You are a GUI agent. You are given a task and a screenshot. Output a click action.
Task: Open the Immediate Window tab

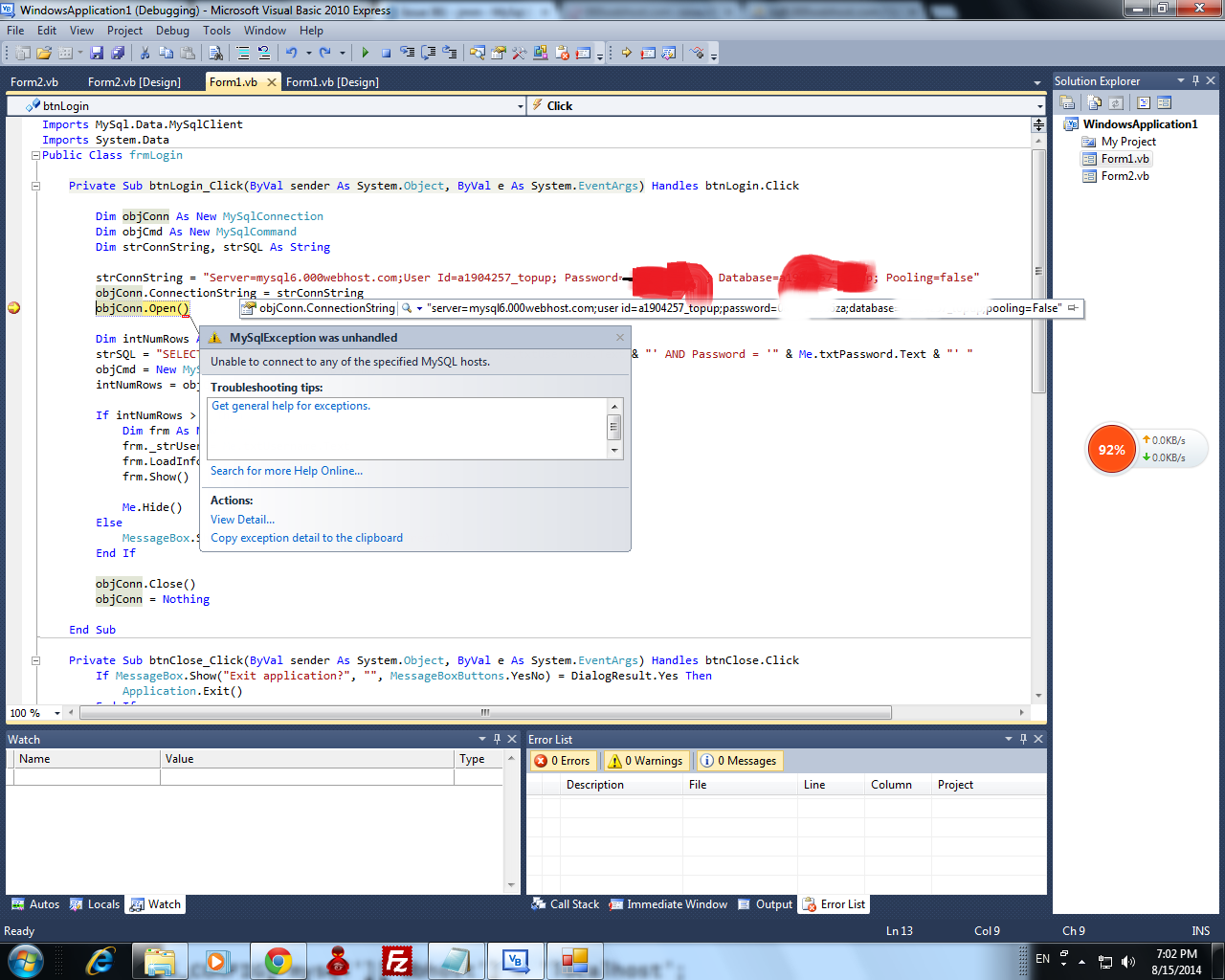click(668, 904)
